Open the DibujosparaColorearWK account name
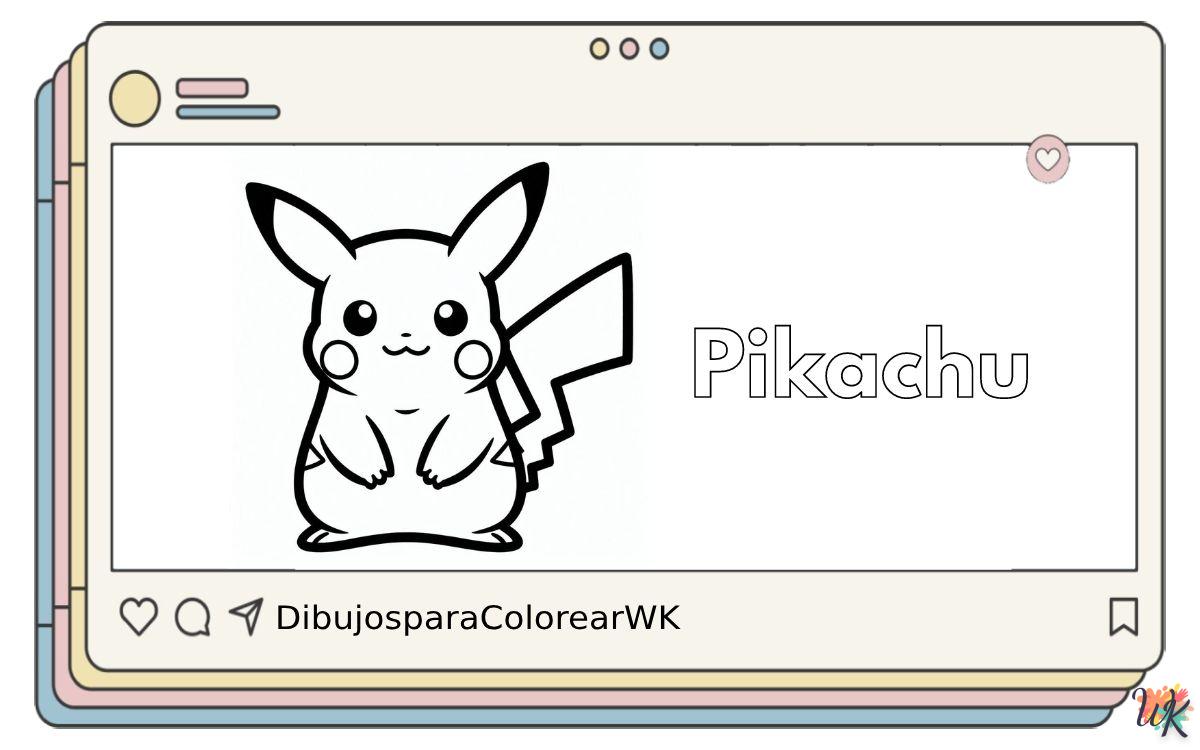The image size is (1200, 750). (x=477, y=618)
